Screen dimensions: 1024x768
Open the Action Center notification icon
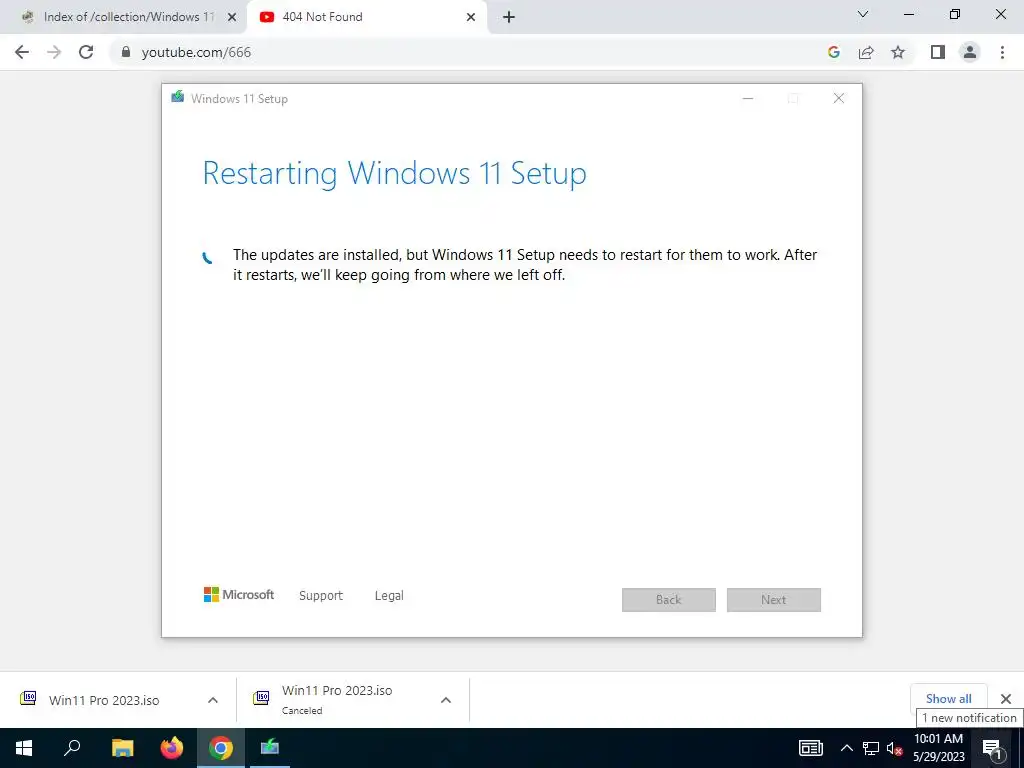tap(992, 748)
